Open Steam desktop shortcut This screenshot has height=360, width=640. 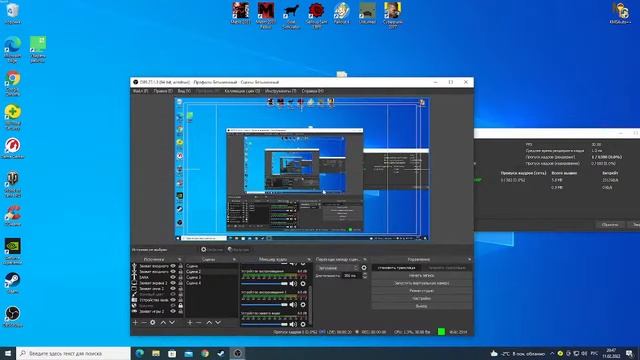13,283
